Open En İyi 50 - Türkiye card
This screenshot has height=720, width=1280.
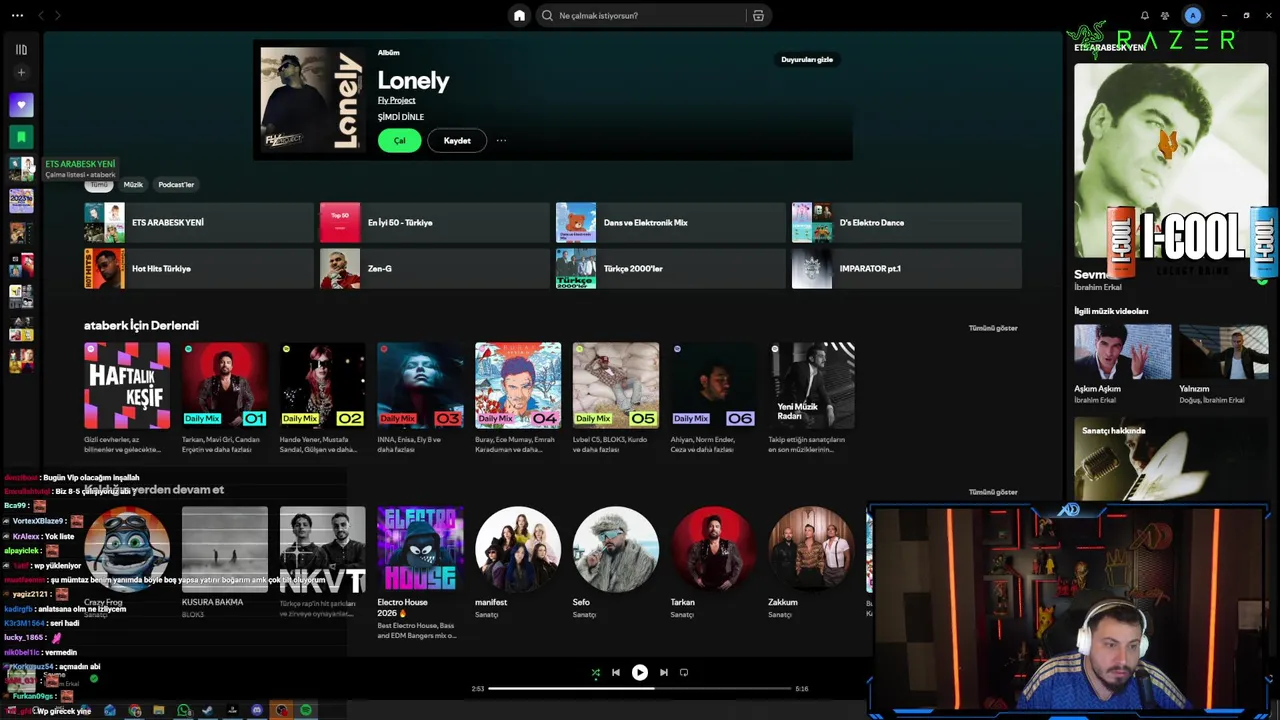pos(435,223)
